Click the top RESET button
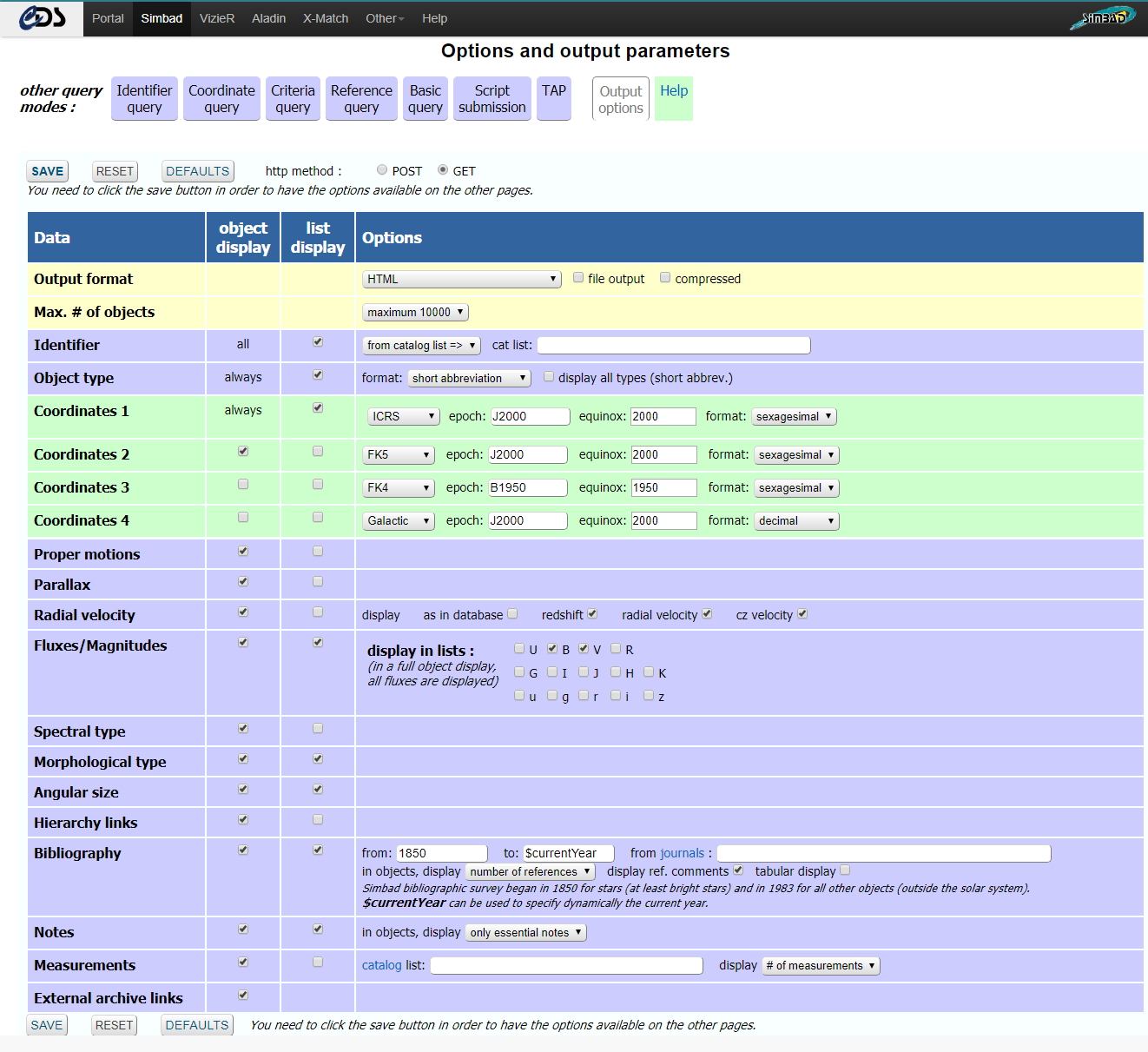The height and width of the screenshot is (1052, 1148). point(115,171)
